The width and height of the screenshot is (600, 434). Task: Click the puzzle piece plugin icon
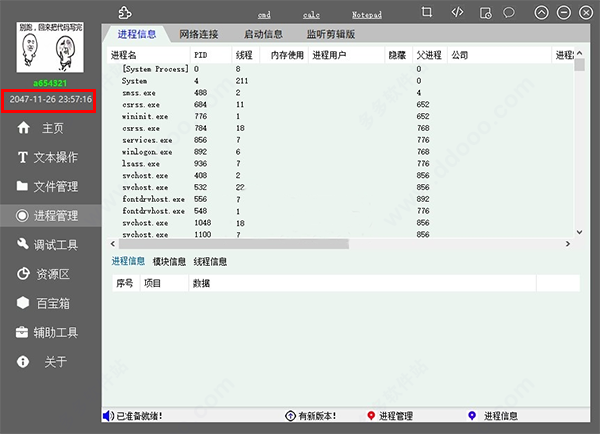pos(123,12)
